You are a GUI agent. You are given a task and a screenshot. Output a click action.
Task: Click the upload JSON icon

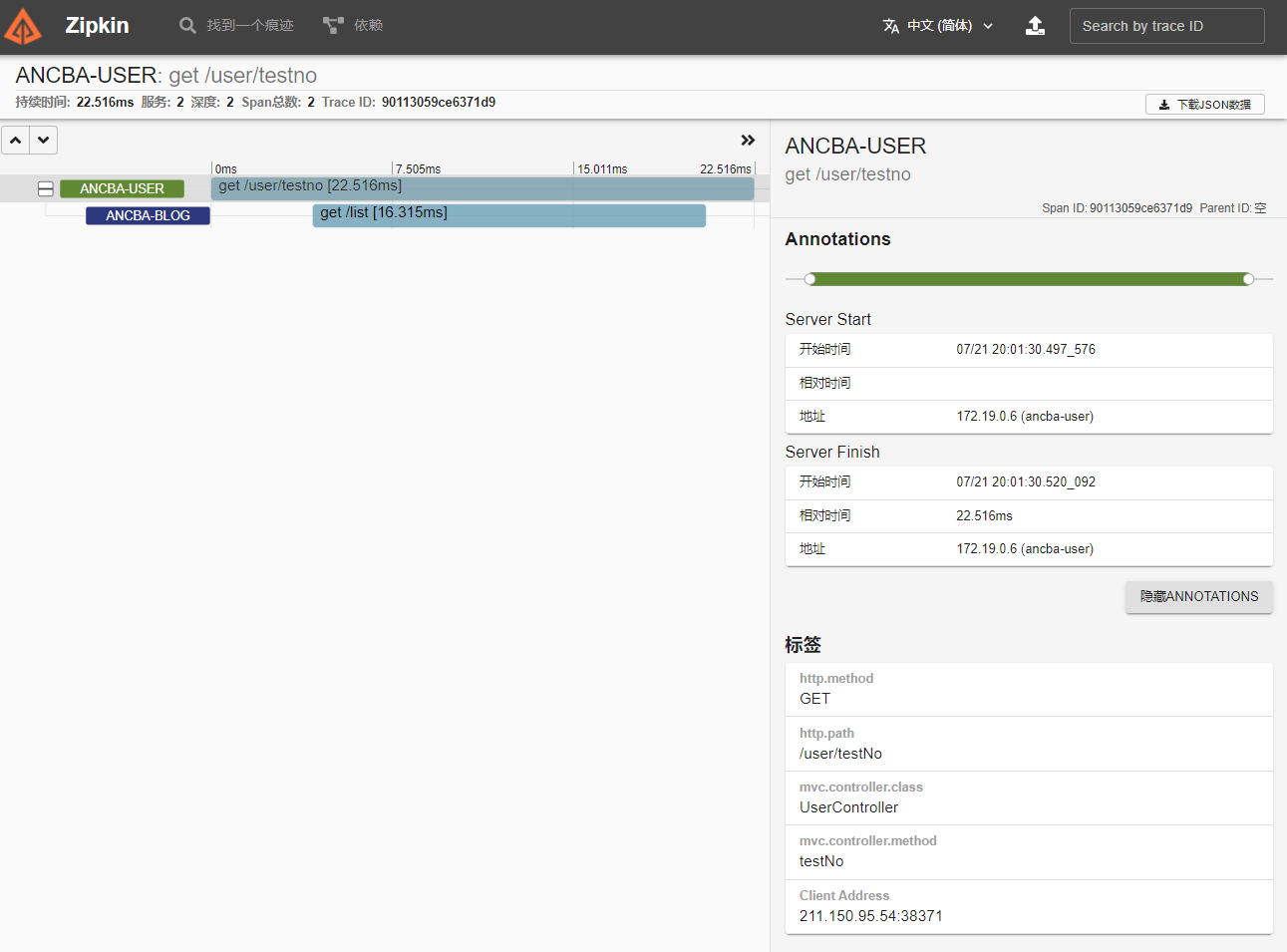pos(1036,26)
